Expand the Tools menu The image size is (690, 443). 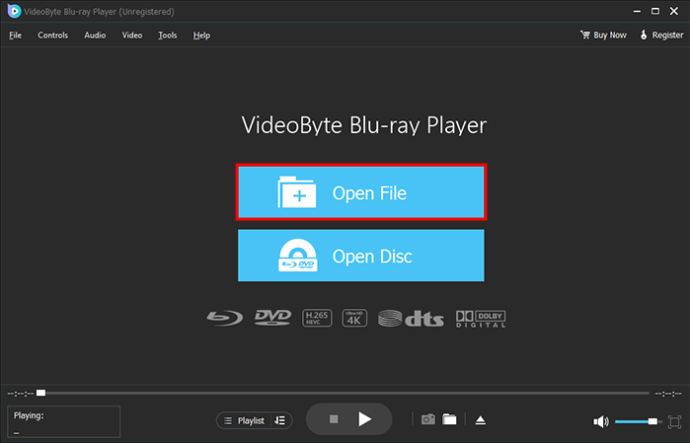coord(168,35)
